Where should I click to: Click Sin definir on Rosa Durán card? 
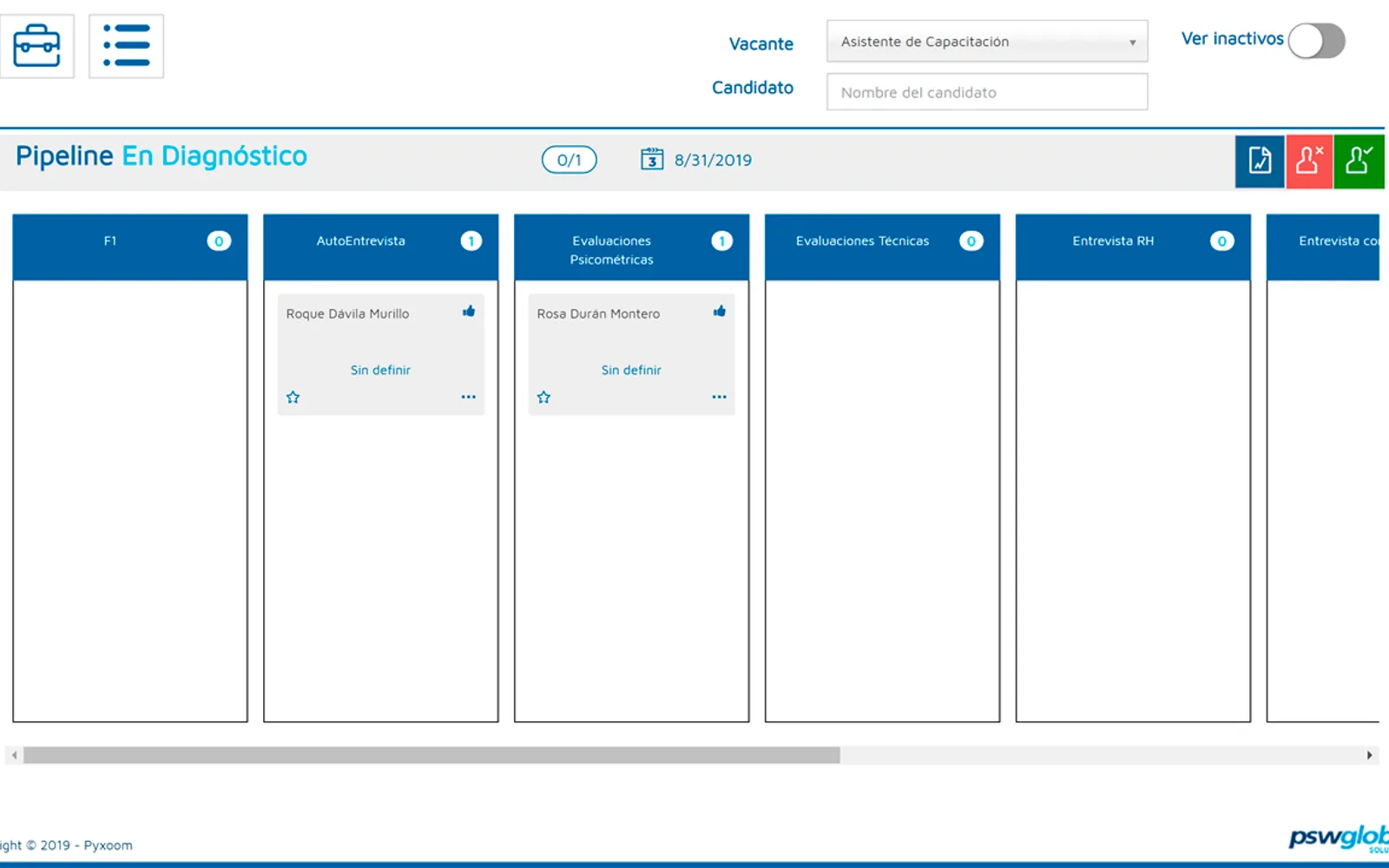pyautogui.click(x=631, y=370)
